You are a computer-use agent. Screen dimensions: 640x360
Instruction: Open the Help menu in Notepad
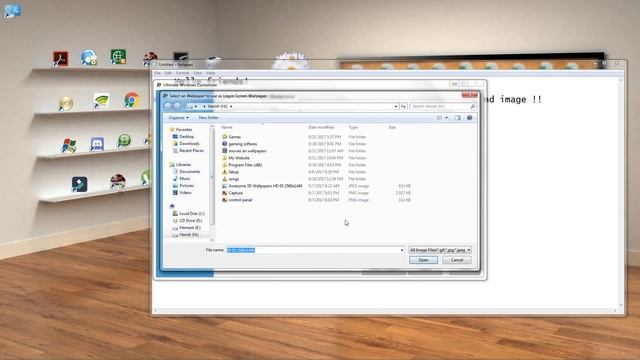[211, 73]
